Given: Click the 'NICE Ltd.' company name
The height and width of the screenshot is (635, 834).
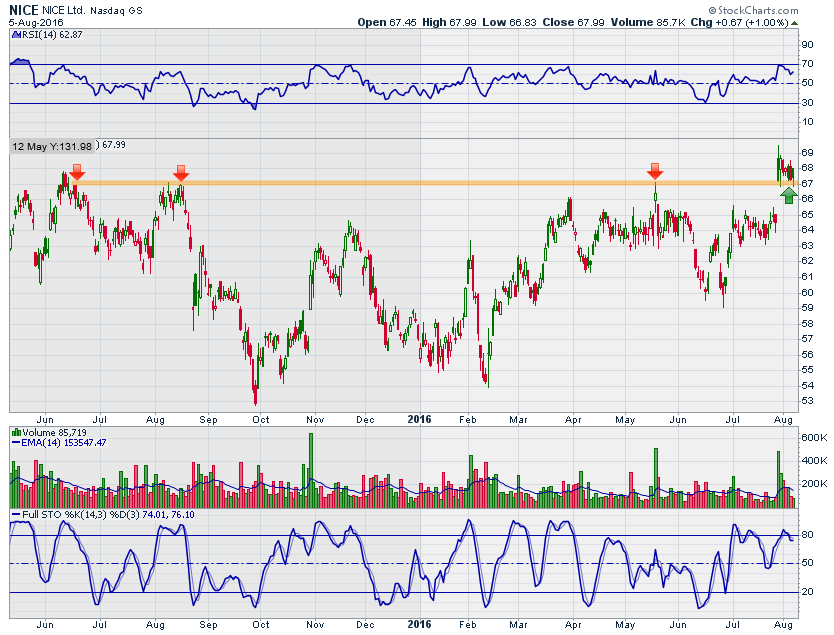Looking at the screenshot, I should [x=64, y=11].
